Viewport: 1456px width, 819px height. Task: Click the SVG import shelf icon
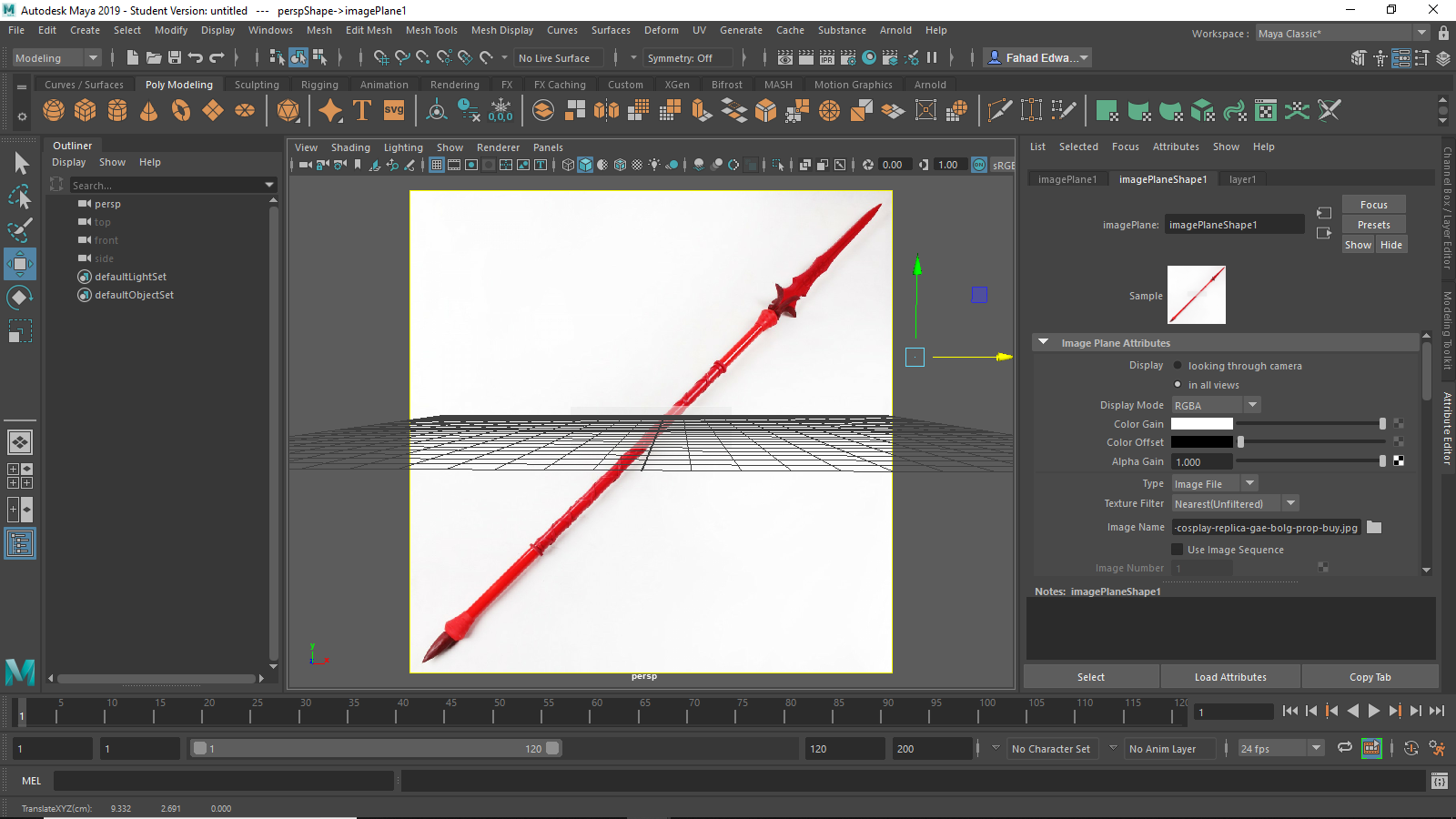tap(393, 111)
